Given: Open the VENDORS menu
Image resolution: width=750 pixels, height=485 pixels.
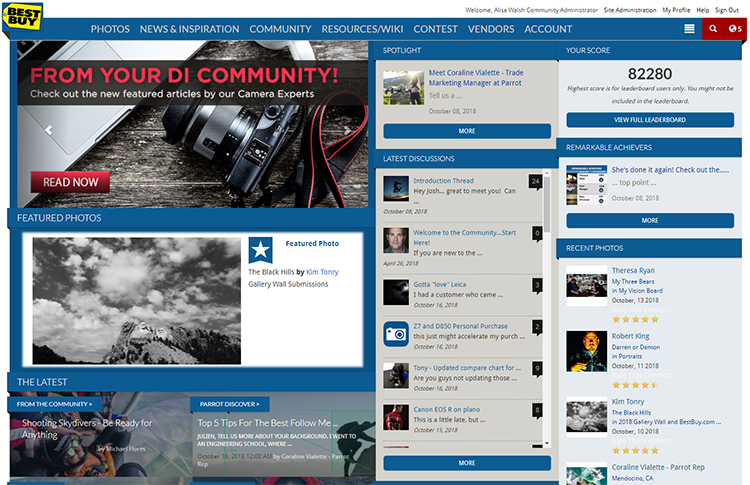Looking at the screenshot, I should [x=491, y=29].
